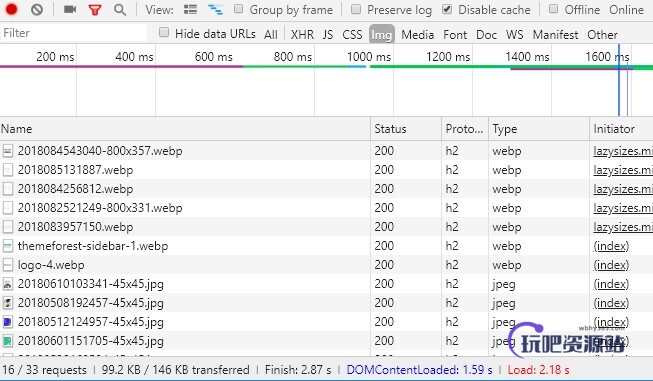
Task: Toggle the red filter funnel icon
Action: [95, 10]
